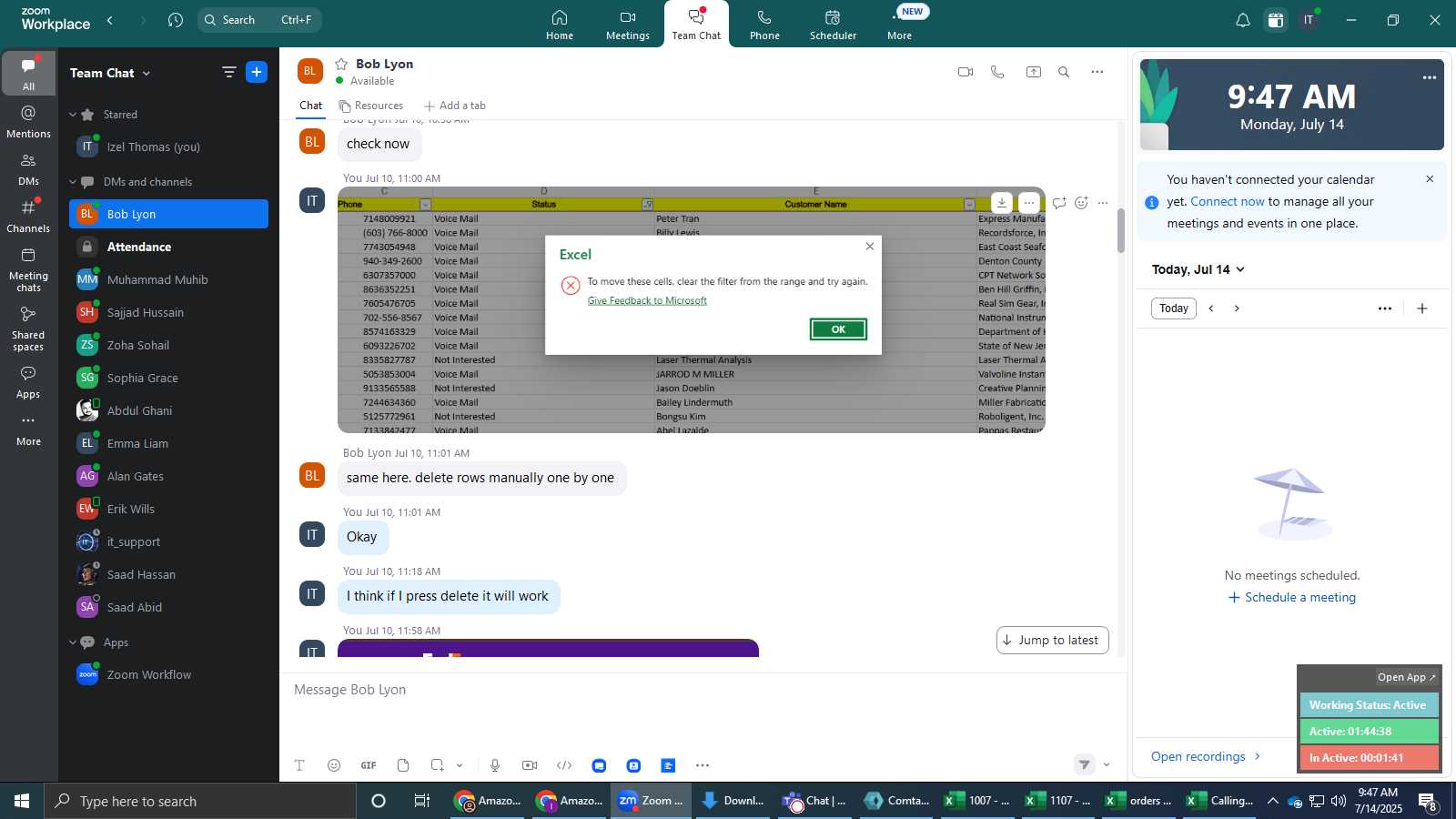Insert a code snippet in composer
This screenshot has width=1456, height=819.
564,765
